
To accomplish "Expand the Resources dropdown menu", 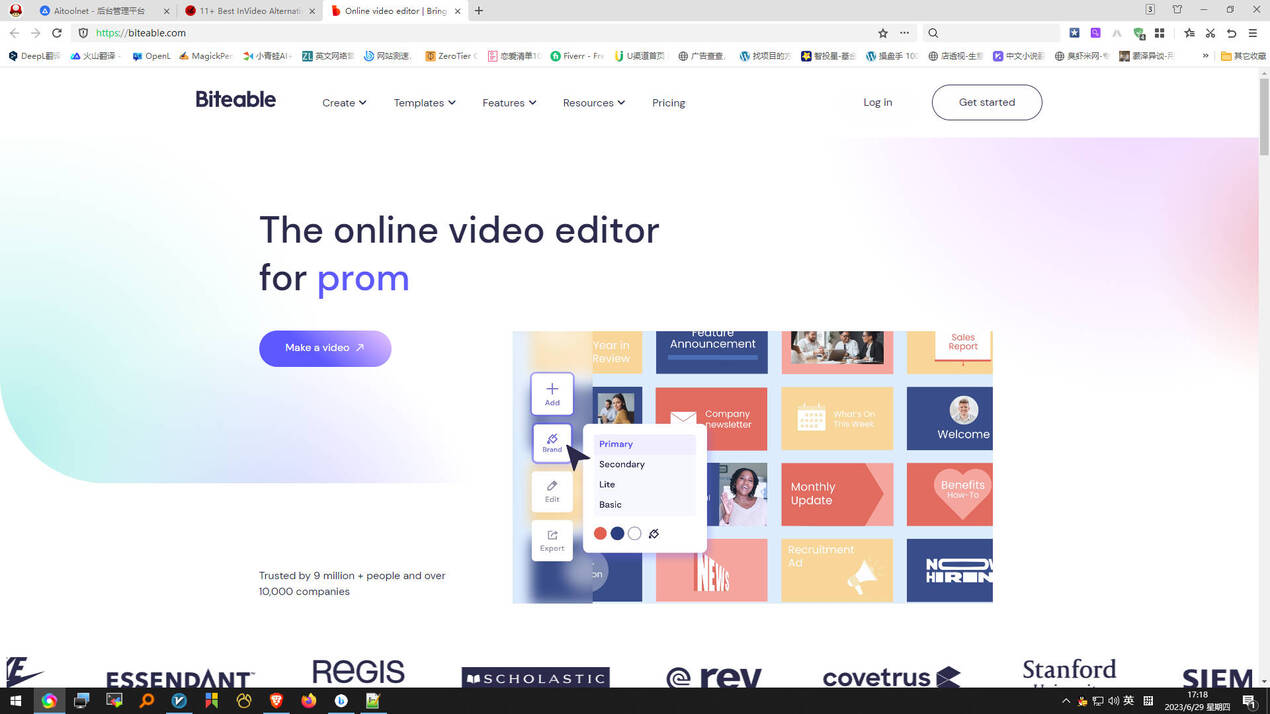I will [x=593, y=103].
